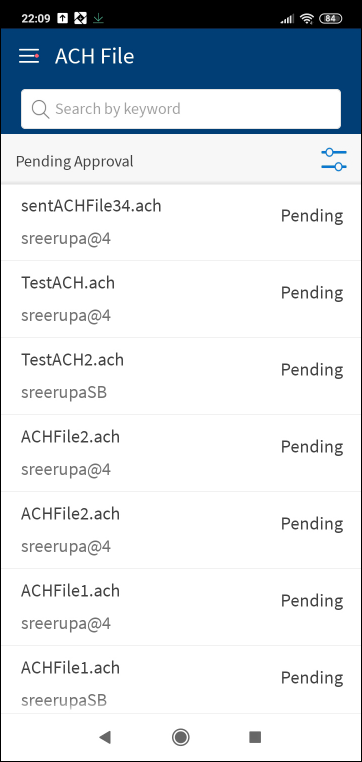Open ACHFile1.ach by sreerupa@4
The width and height of the screenshot is (362, 762).
pos(181,607)
